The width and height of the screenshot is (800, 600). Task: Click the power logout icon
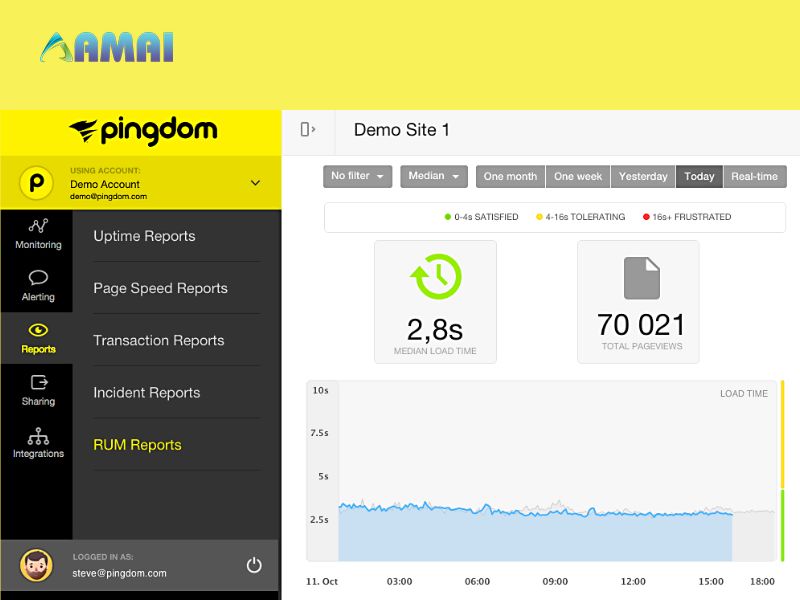[x=254, y=565]
